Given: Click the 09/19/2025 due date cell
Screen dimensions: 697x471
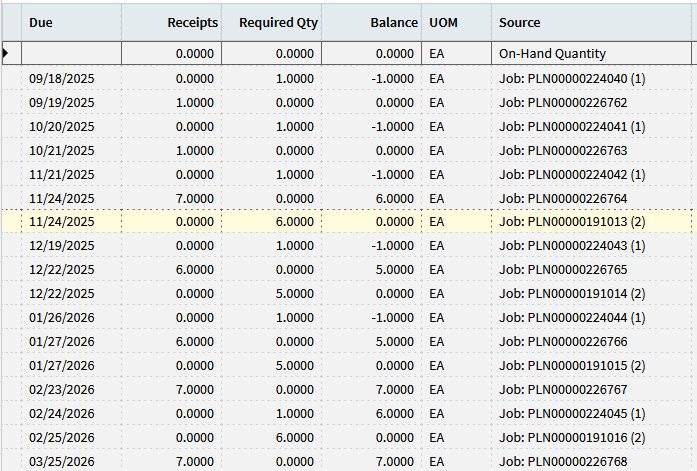Looking at the screenshot, I should tap(71, 103).
